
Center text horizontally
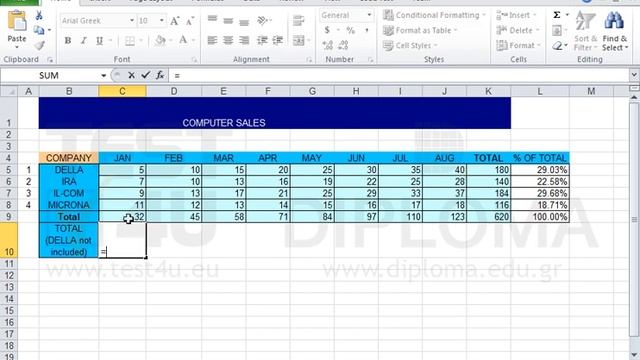click(x=228, y=40)
